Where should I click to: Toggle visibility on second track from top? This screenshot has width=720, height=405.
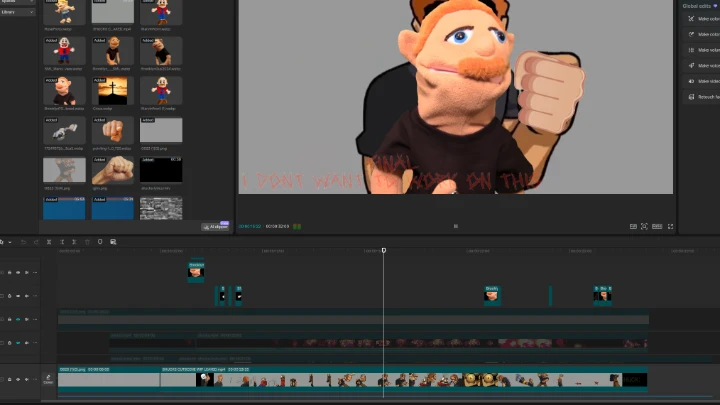[18, 296]
